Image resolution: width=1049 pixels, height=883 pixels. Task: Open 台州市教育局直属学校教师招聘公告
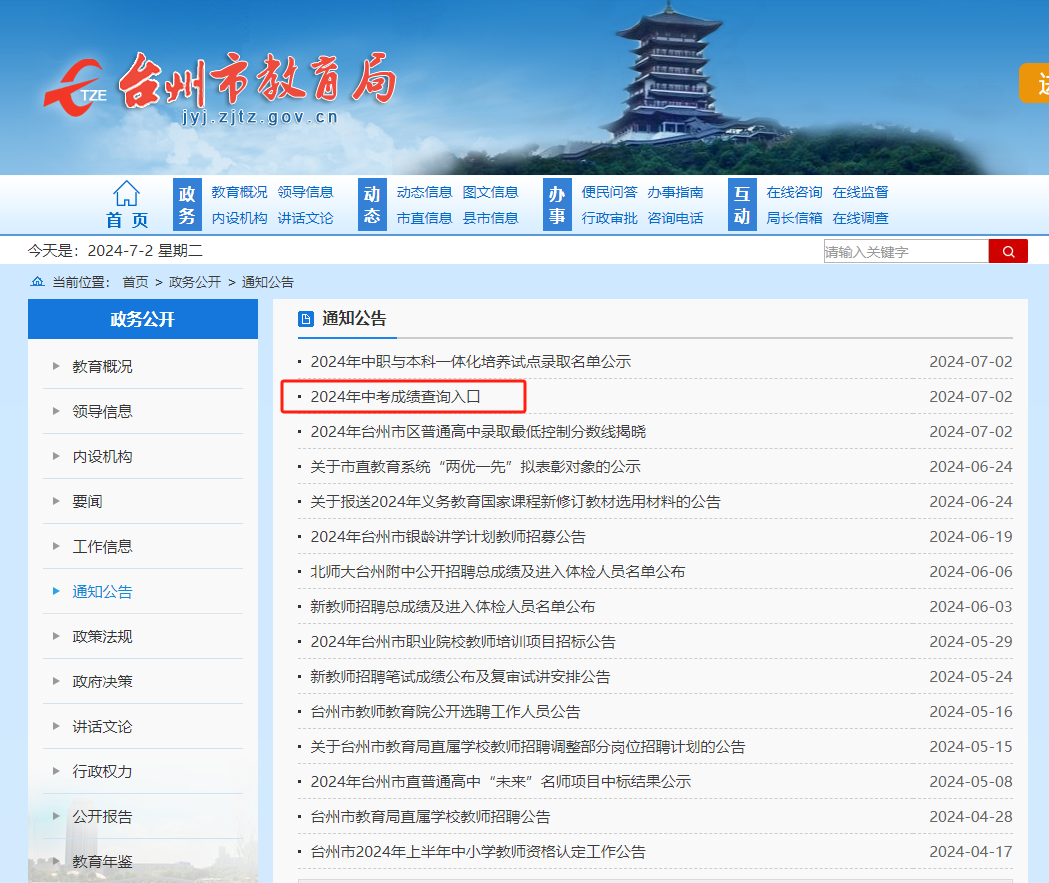point(427,816)
